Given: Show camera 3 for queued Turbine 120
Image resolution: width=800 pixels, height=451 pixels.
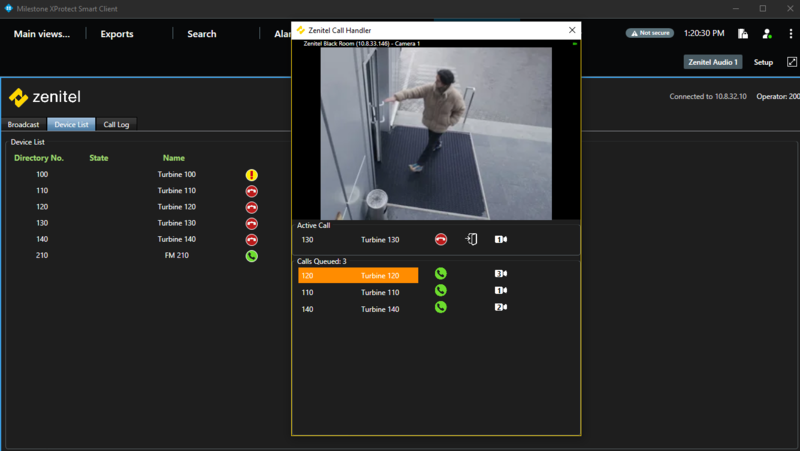Looking at the screenshot, I should [501, 274].
